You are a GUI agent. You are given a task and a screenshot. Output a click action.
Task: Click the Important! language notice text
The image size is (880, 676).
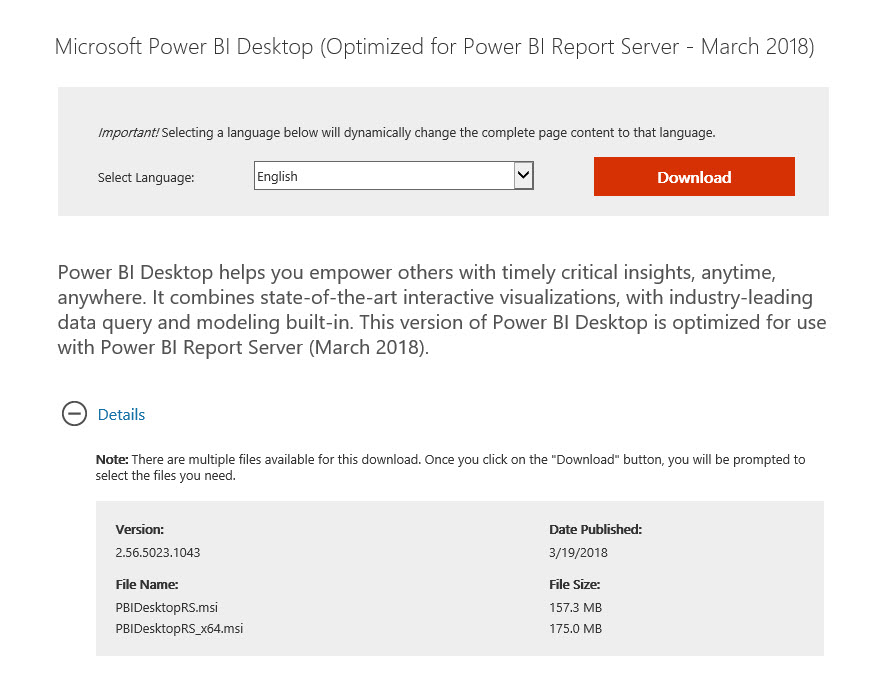[x=406, y=133]
